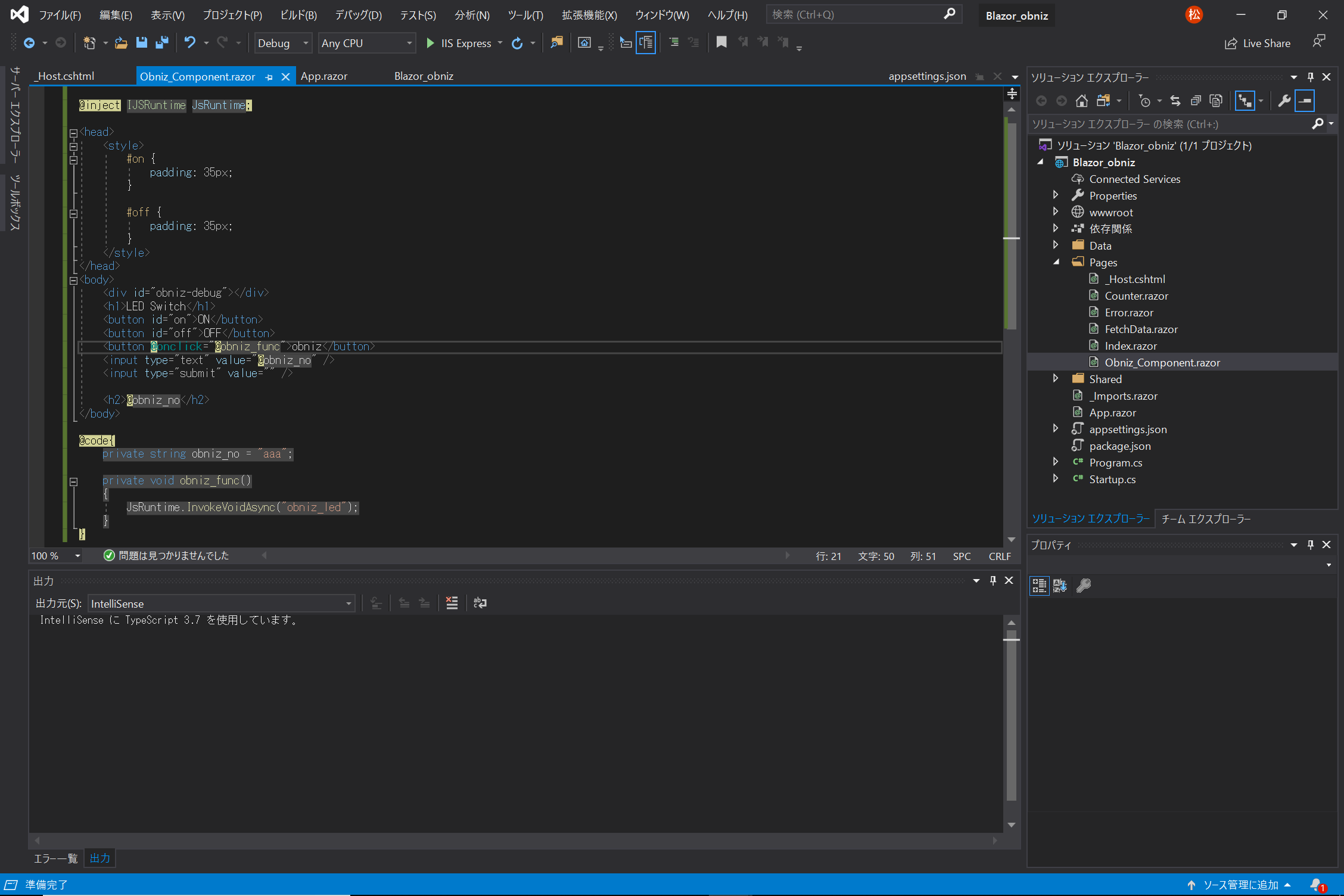Image resolution: width=1344 pixels, height=896 pixels.
Task: Start debugging with IIS Express play button
Action: pos(430,43)
